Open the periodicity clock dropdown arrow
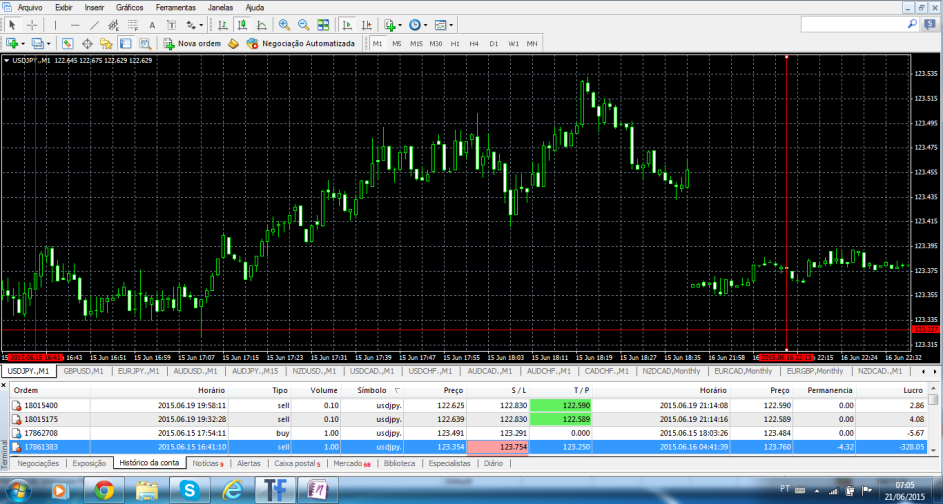The width and height of the screenshot is (943, 504). [426, 24]
